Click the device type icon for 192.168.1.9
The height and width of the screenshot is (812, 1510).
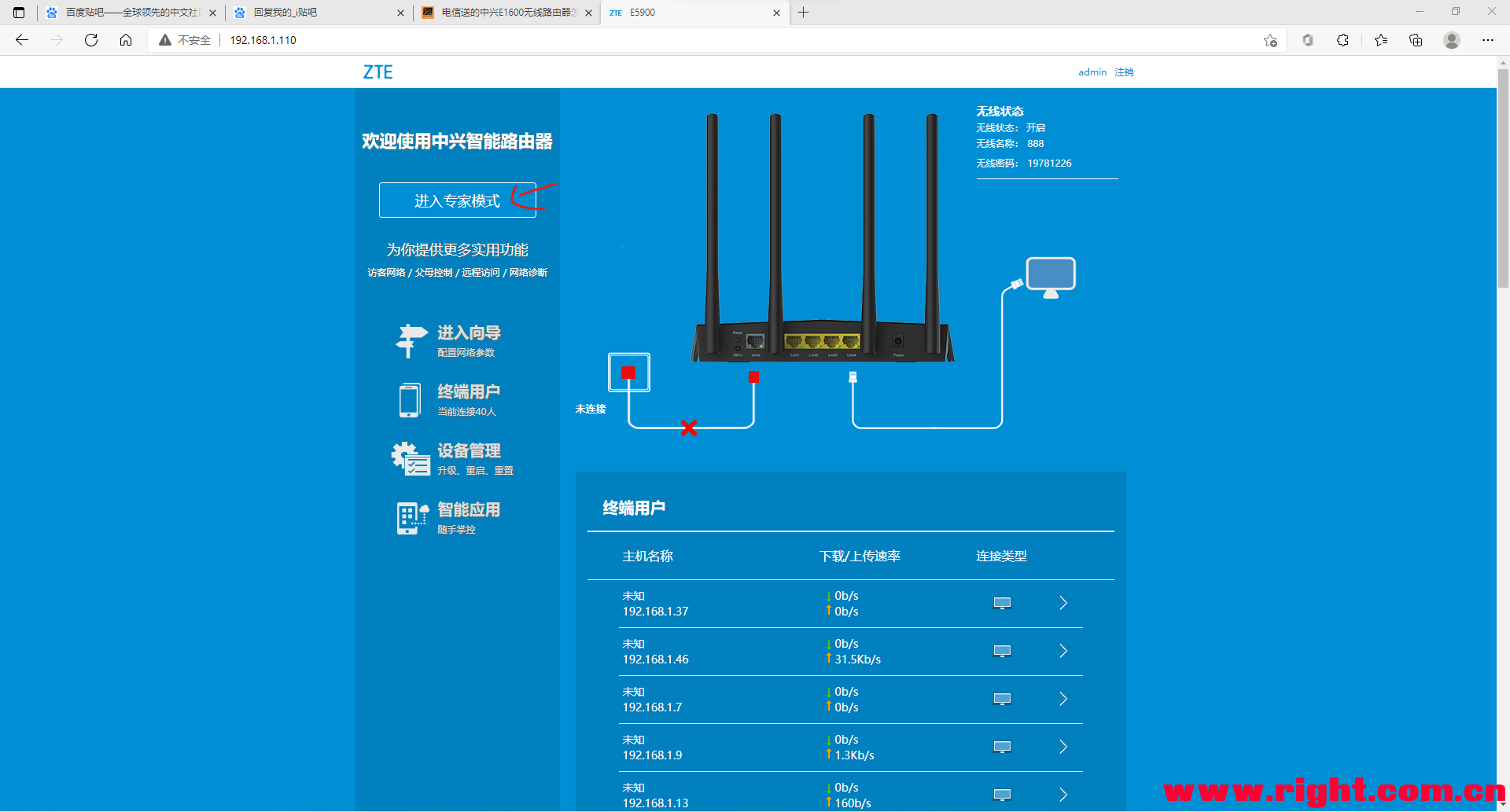1002,748
